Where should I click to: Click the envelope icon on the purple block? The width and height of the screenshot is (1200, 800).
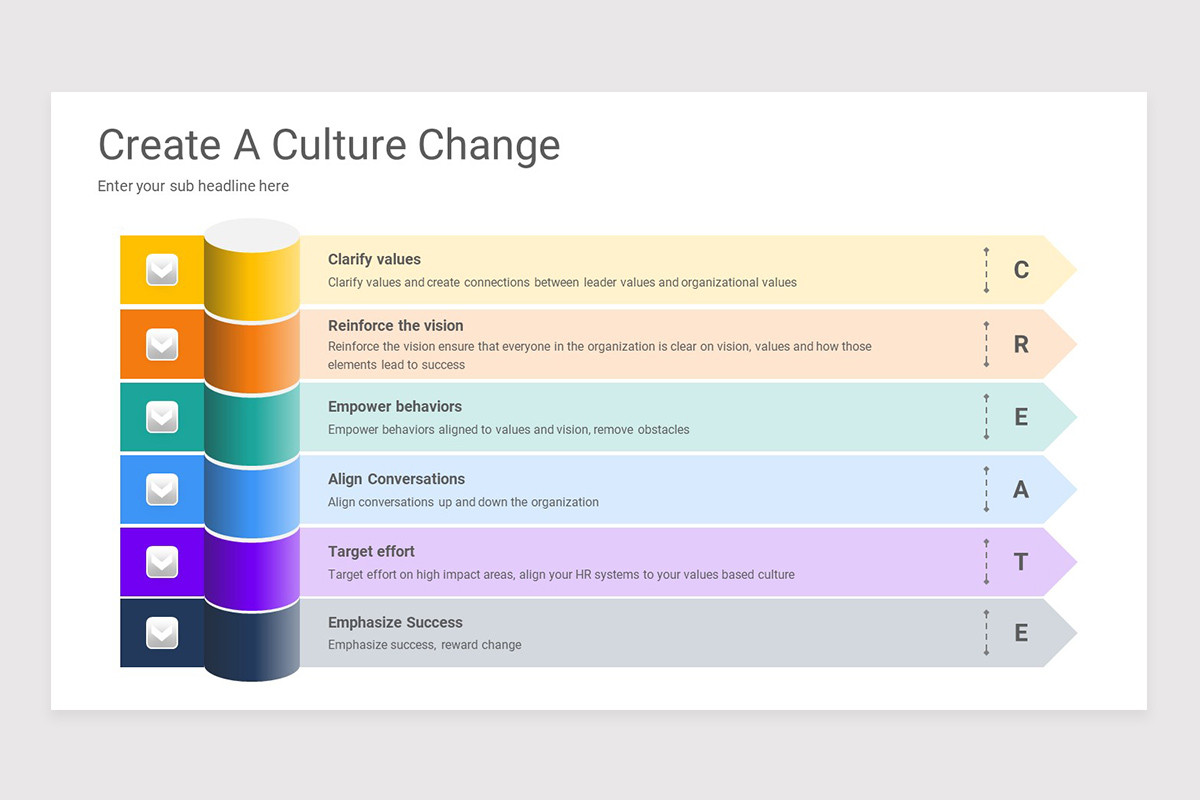pos(162,562)
